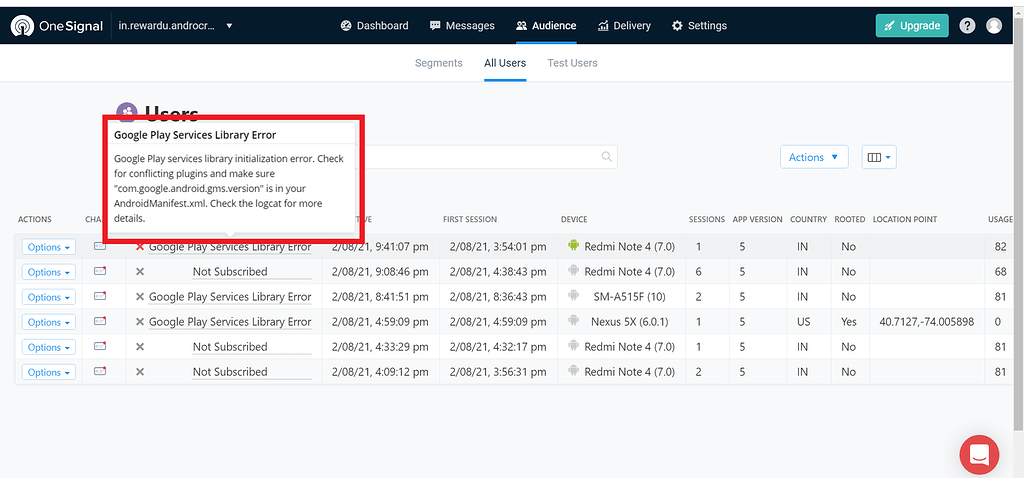The image size is (1024, 478).
Task: Click the APP VERSION column header
Action: [x=757, y=219]
